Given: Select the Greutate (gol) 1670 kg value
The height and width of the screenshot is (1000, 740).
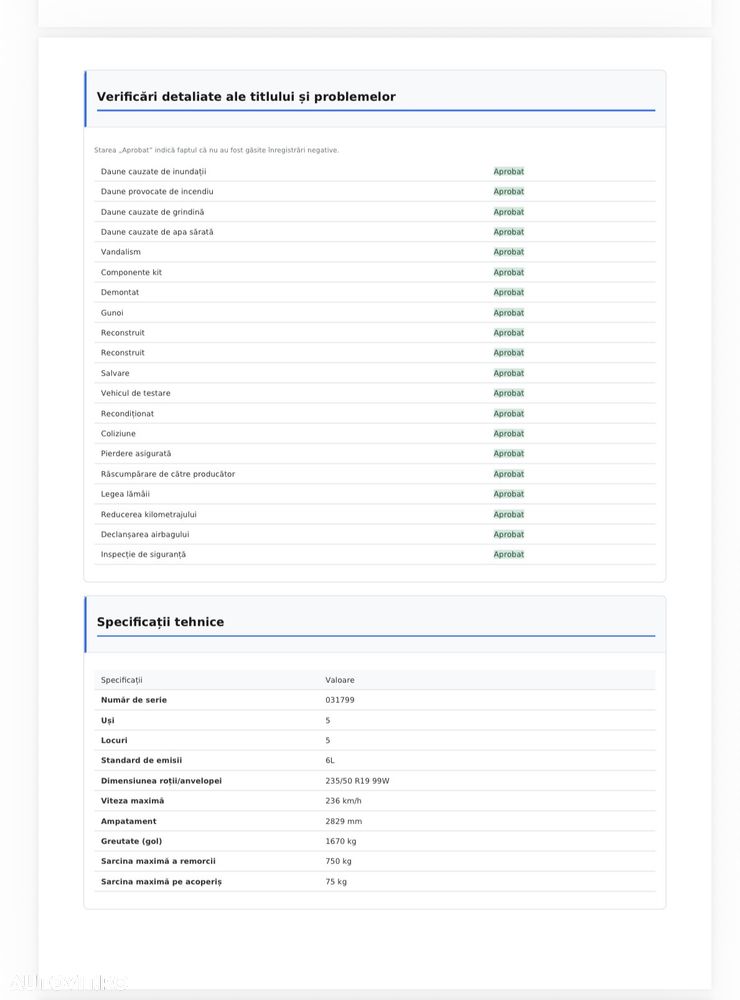Looking at the screenshot, I should (x=341, y=841).
